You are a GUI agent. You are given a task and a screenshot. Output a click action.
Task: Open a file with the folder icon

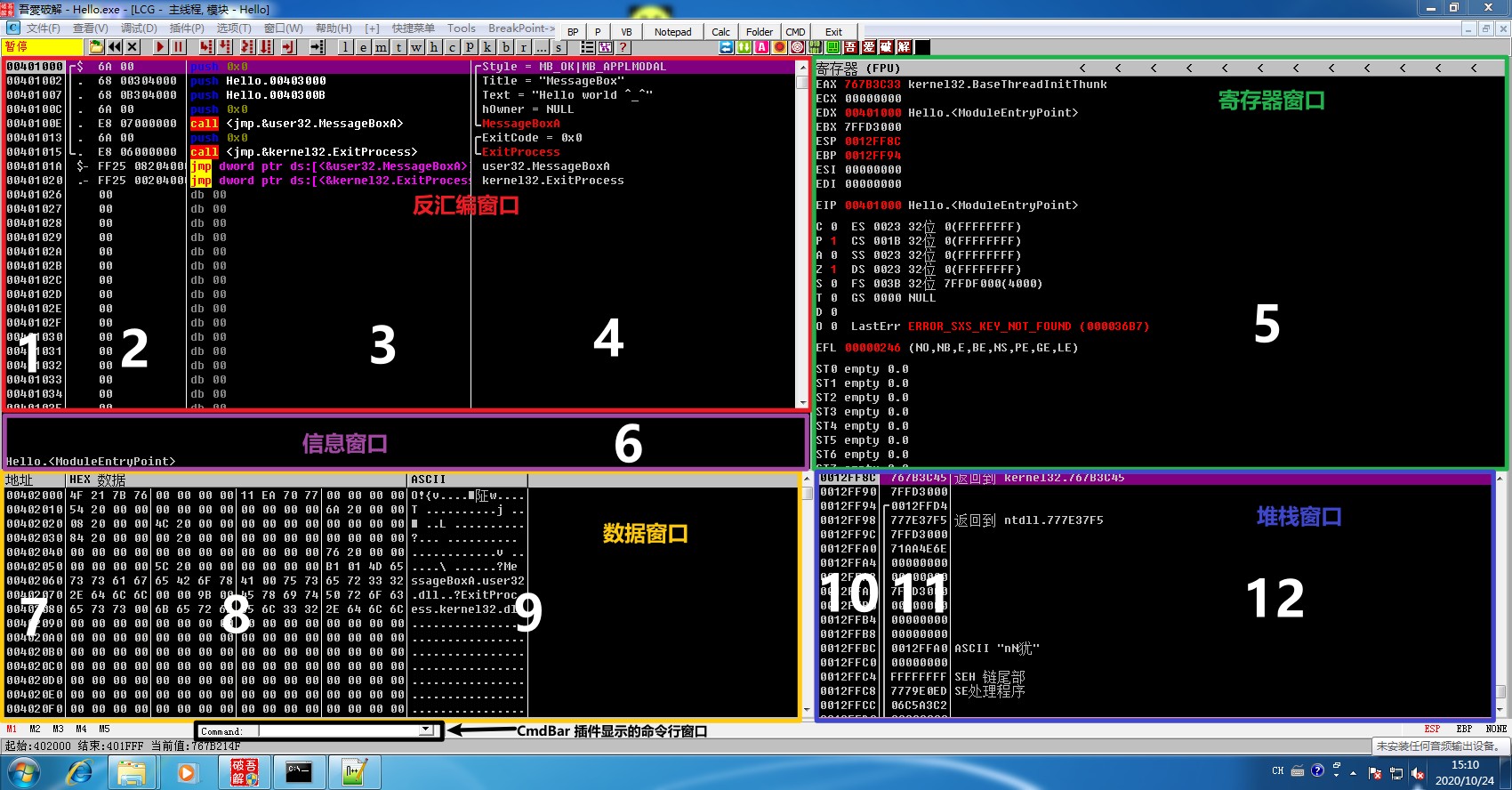96,47
